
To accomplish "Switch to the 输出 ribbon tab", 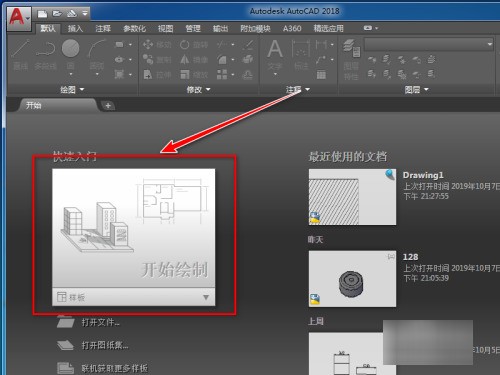I will 220,28.
